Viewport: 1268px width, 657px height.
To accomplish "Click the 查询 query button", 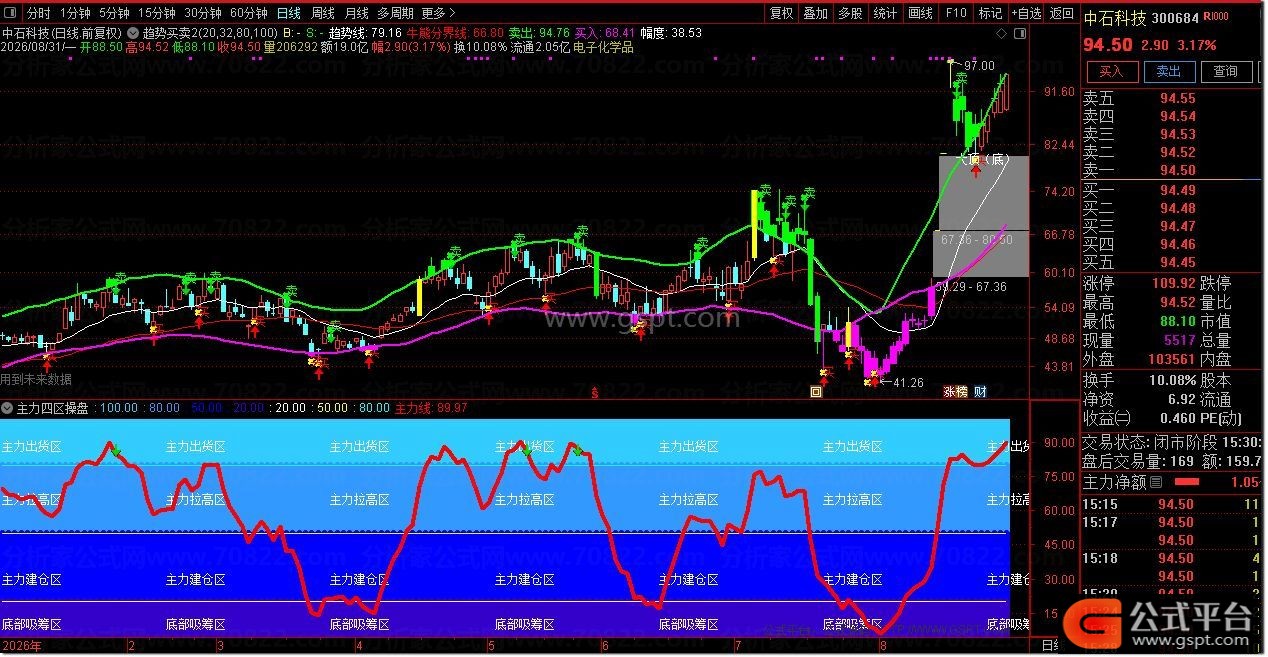I will point(1225,71).
